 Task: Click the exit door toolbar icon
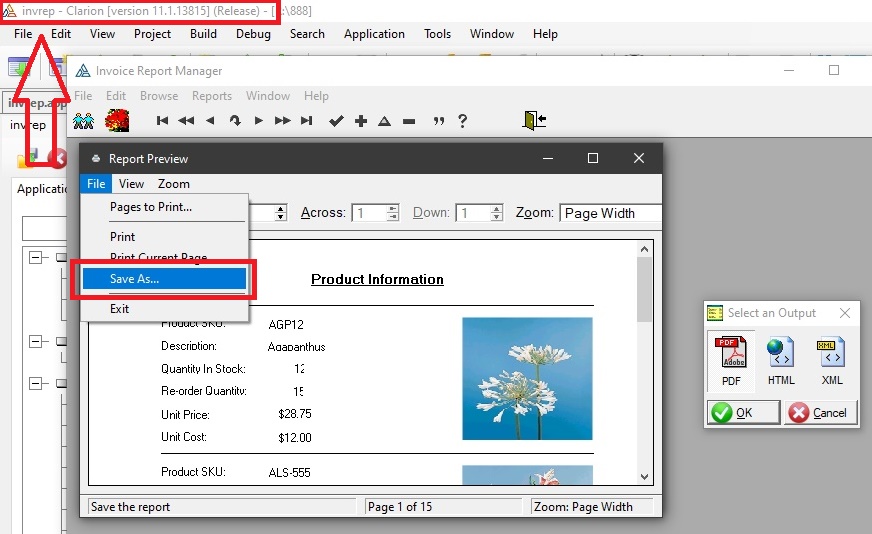[534, 120]
